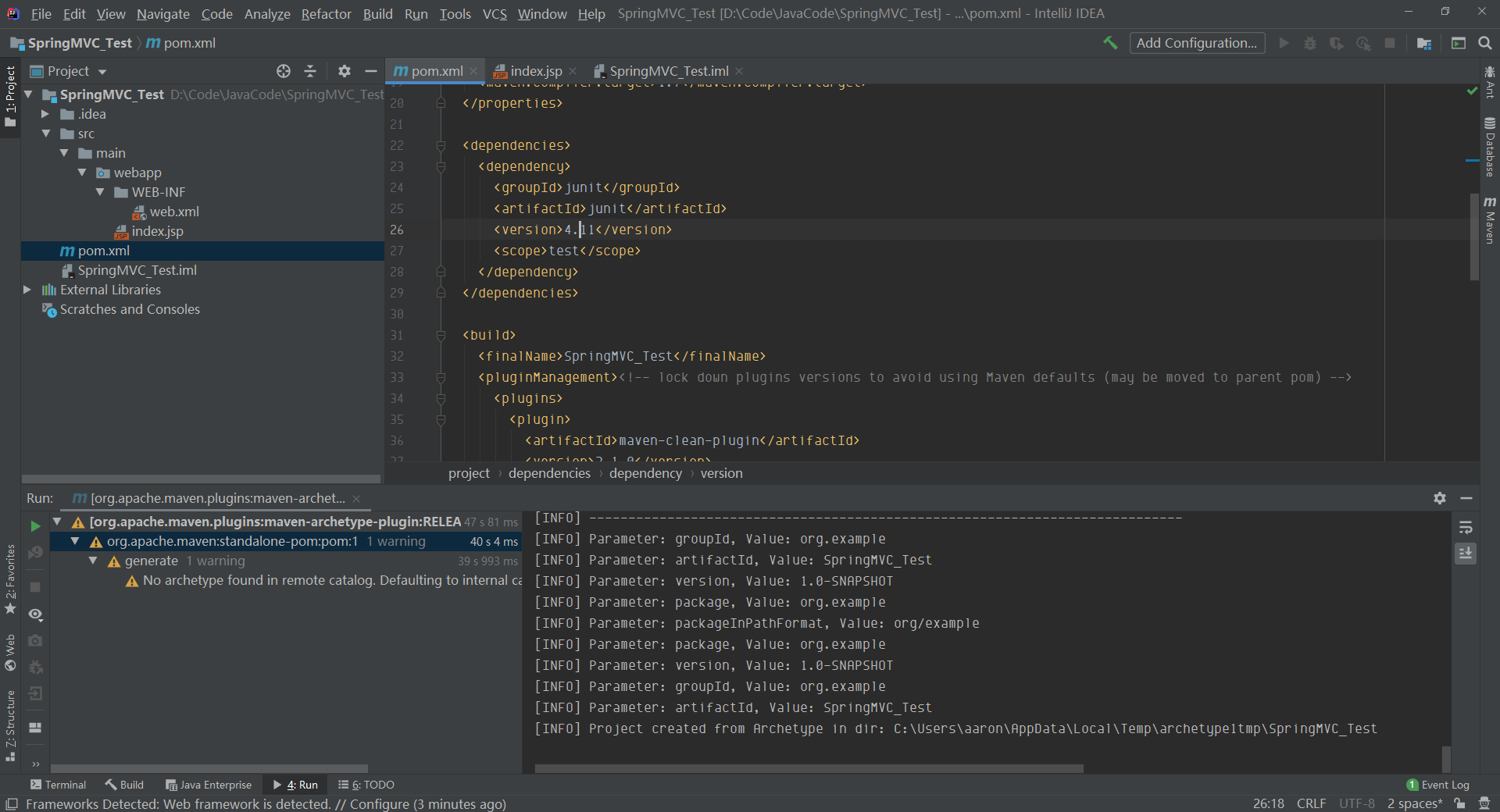The image size is (1500, 812).
Task: Switch to the index.jsp editor tab
Action: coord(535,71)
